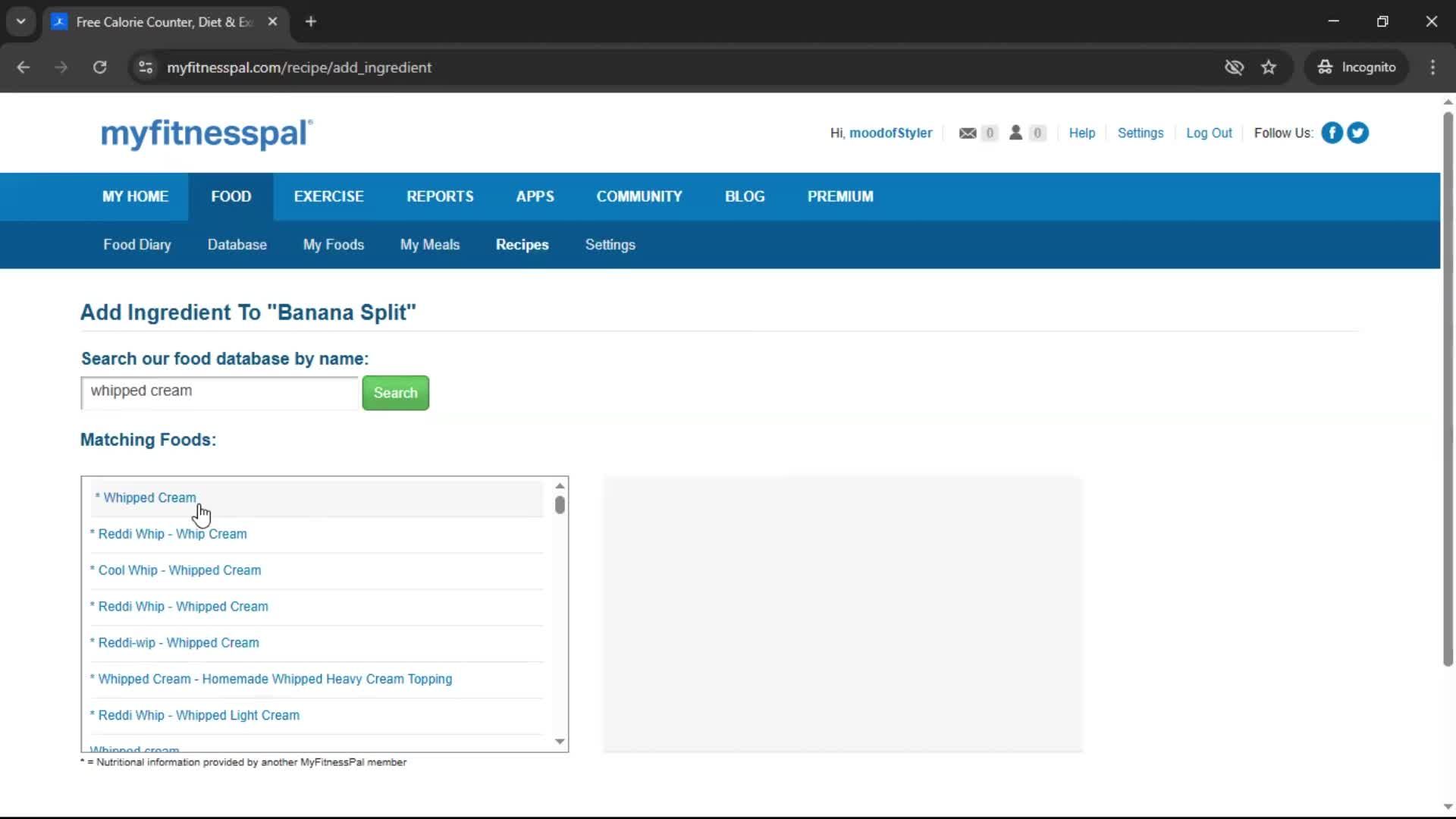The image size is (1456, 819).
Task: Go to the Food Diary tab
Action: point(137,245)
